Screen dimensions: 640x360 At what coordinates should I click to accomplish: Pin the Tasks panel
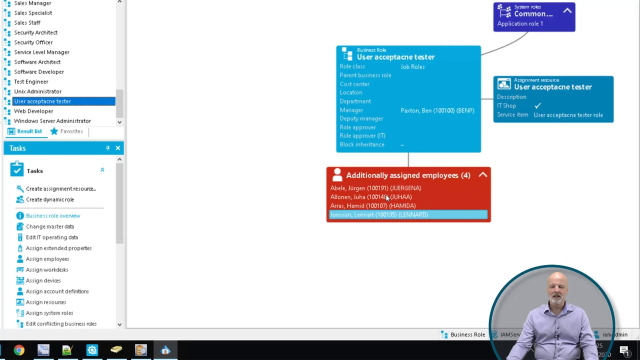pyautogui.click(x=108, y=148)
